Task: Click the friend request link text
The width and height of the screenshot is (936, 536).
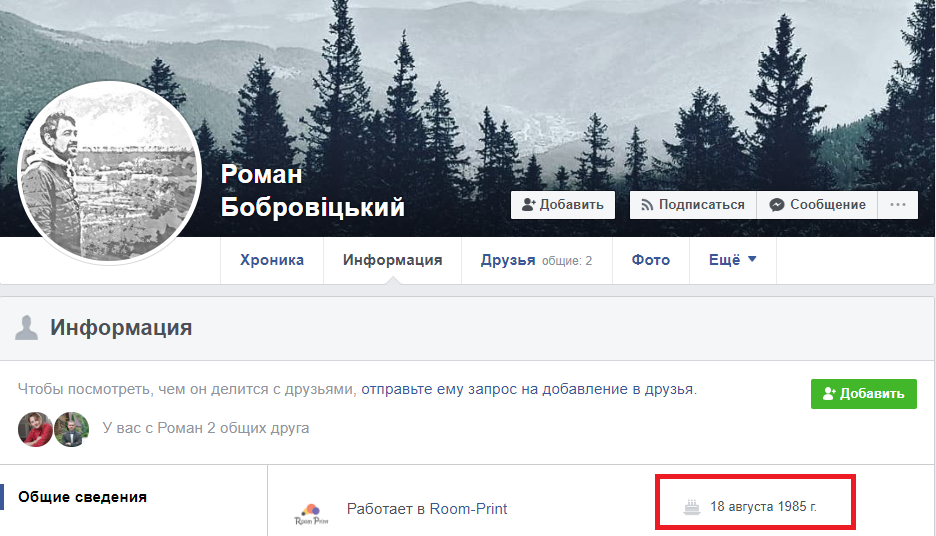Action: (x=528, y=389)
